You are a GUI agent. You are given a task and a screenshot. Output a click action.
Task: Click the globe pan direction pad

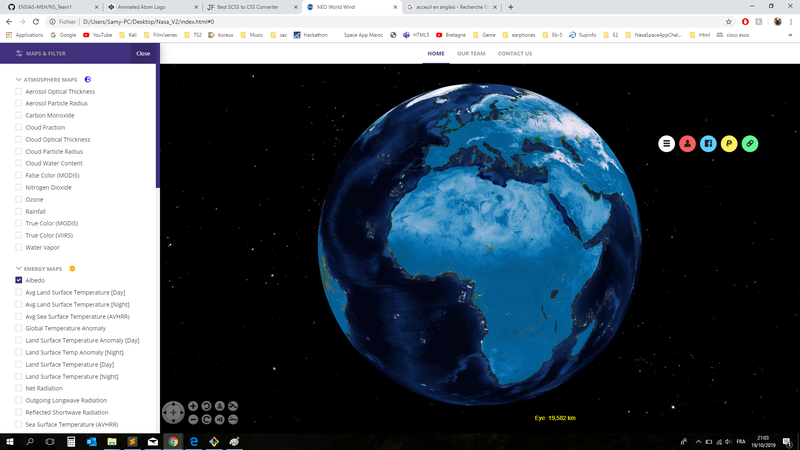[173, 412]
